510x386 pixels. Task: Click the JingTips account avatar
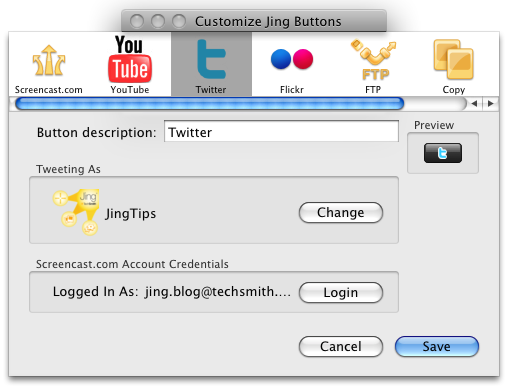click(76, 212)
